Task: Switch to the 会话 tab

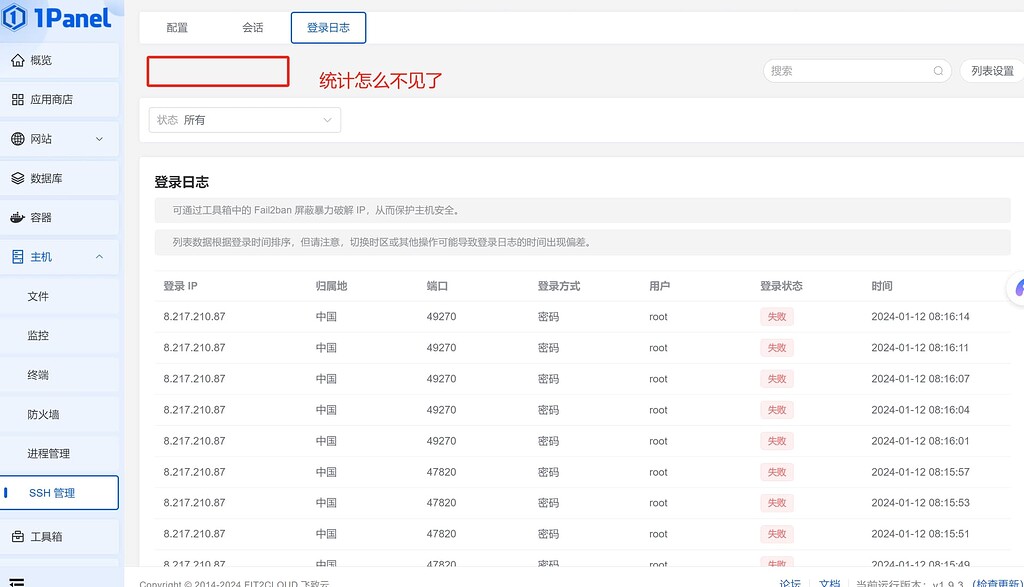Action: [x=252, y=27]
